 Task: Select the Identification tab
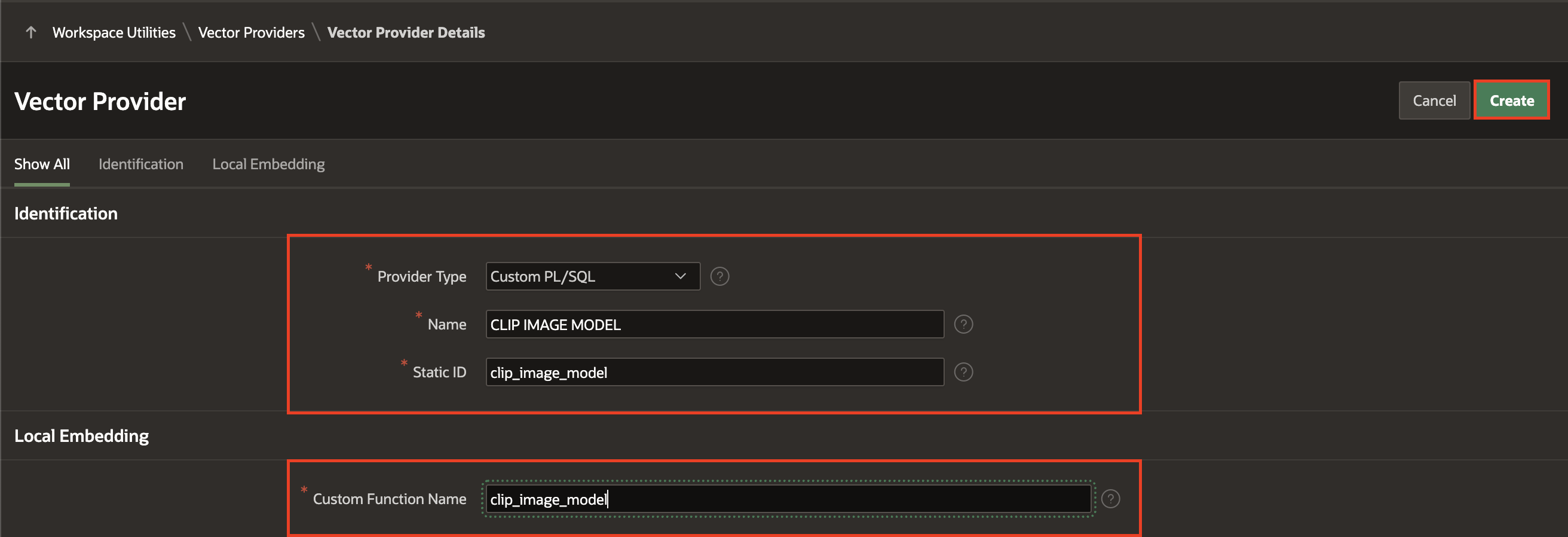click(x=140, y=164)
